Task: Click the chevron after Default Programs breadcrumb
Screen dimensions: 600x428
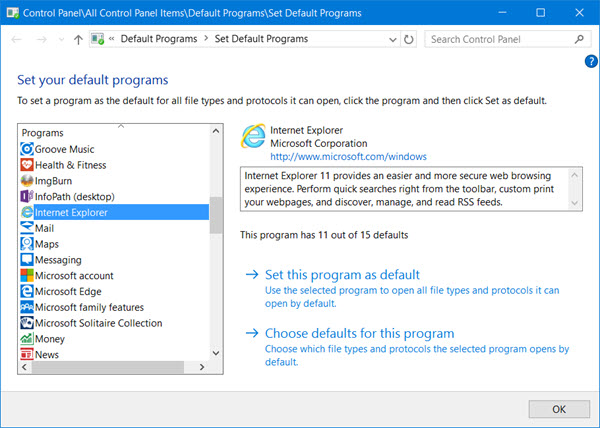Action: point(206,39)
